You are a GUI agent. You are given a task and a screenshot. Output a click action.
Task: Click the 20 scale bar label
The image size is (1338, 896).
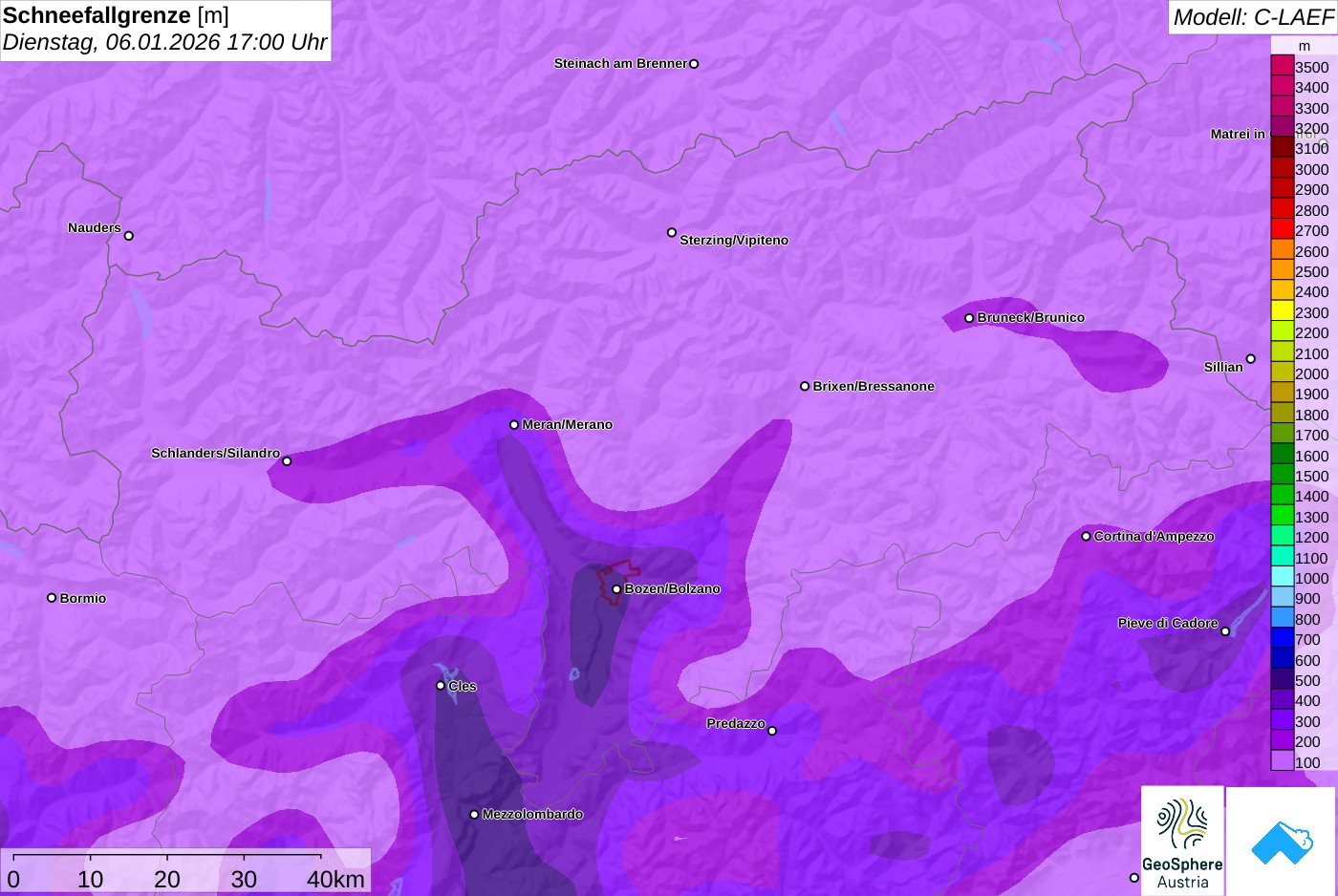[x=167, y=879]
